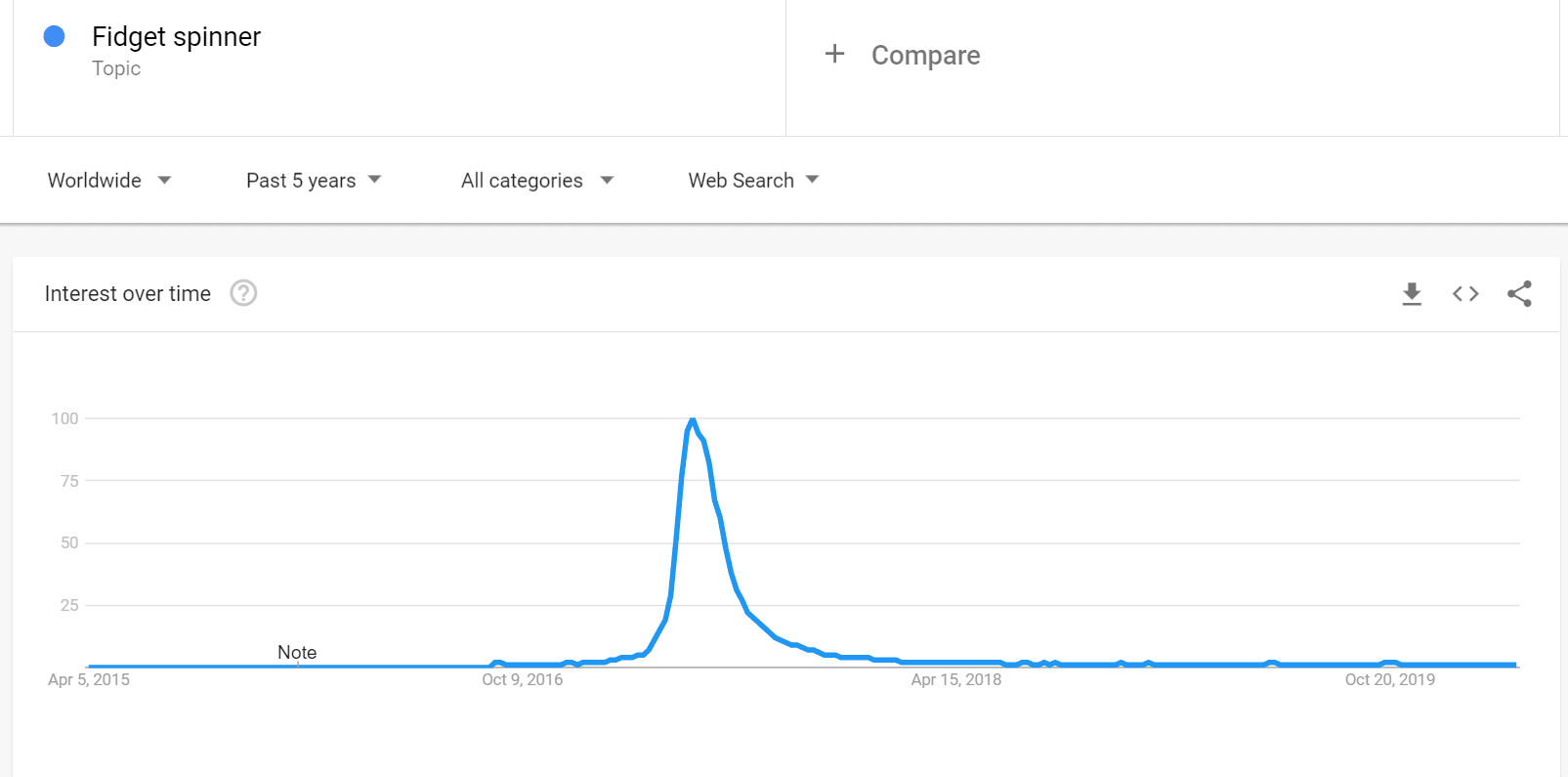The height and width of the screenshot is (777, 1568).
Task: Open the Past 5 years time range dropdown
Action: [x=301, y=180]
